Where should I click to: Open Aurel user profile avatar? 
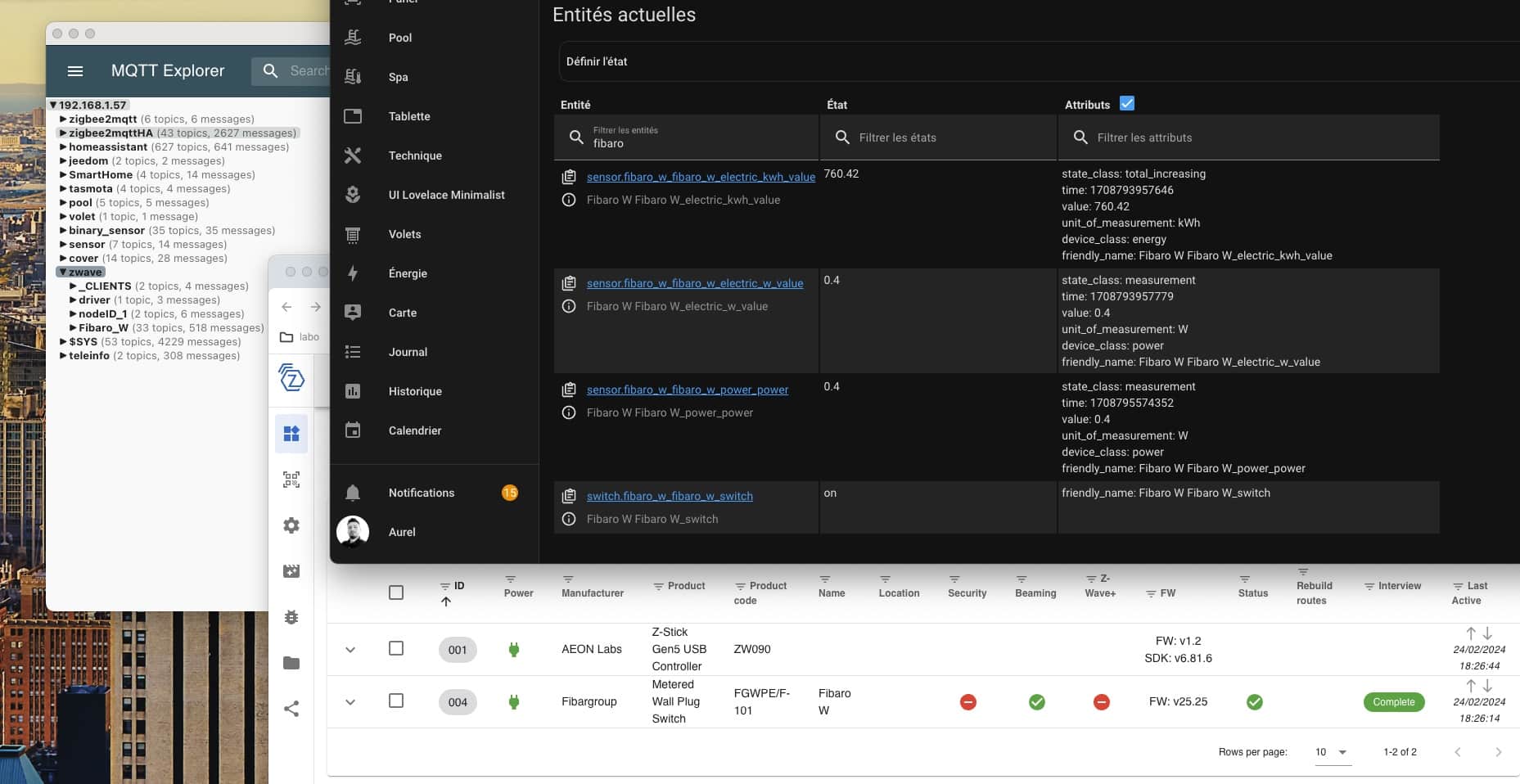(x=353, y=532)
